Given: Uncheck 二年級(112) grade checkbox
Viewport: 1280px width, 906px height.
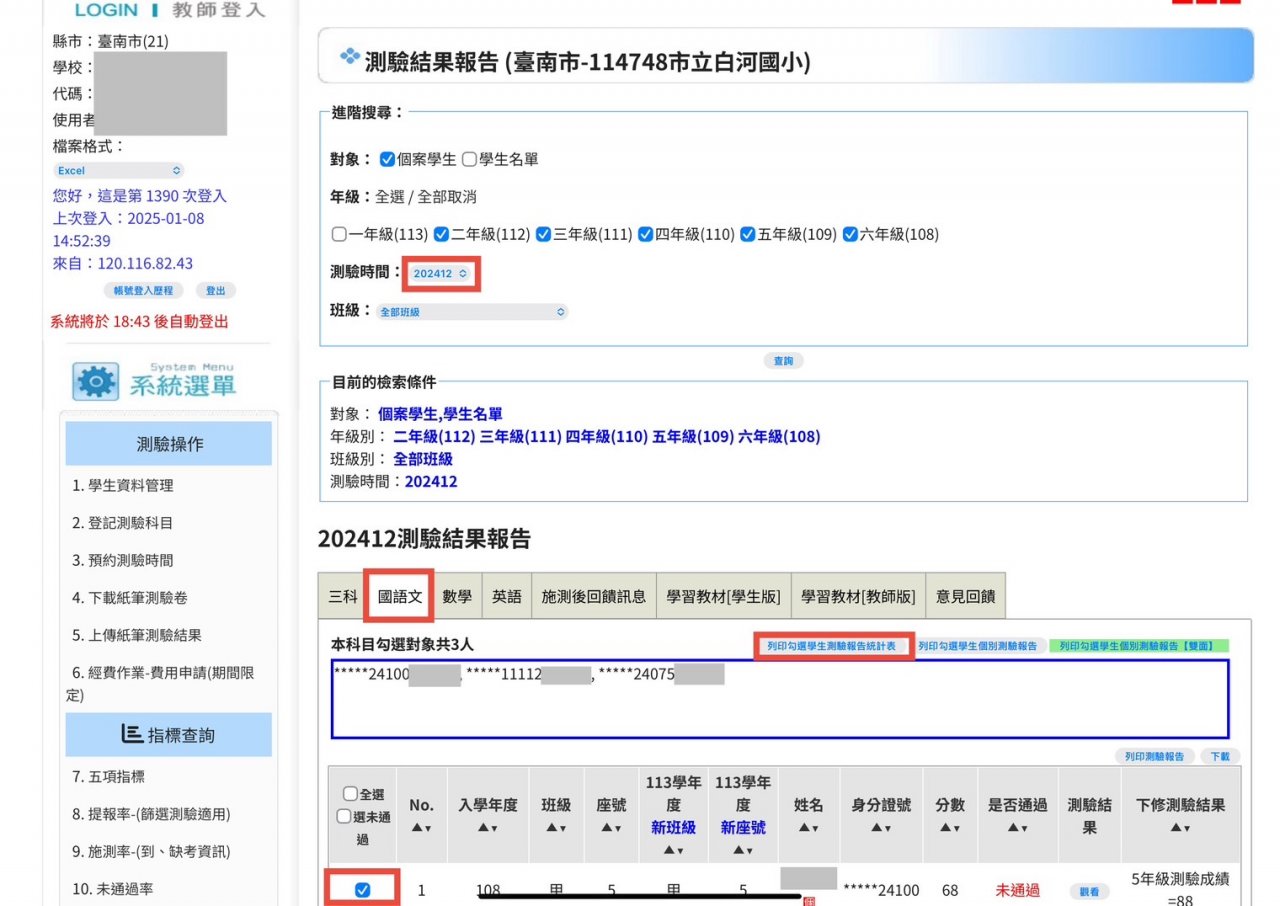Looking at the screenshot, I should (442, 234).
